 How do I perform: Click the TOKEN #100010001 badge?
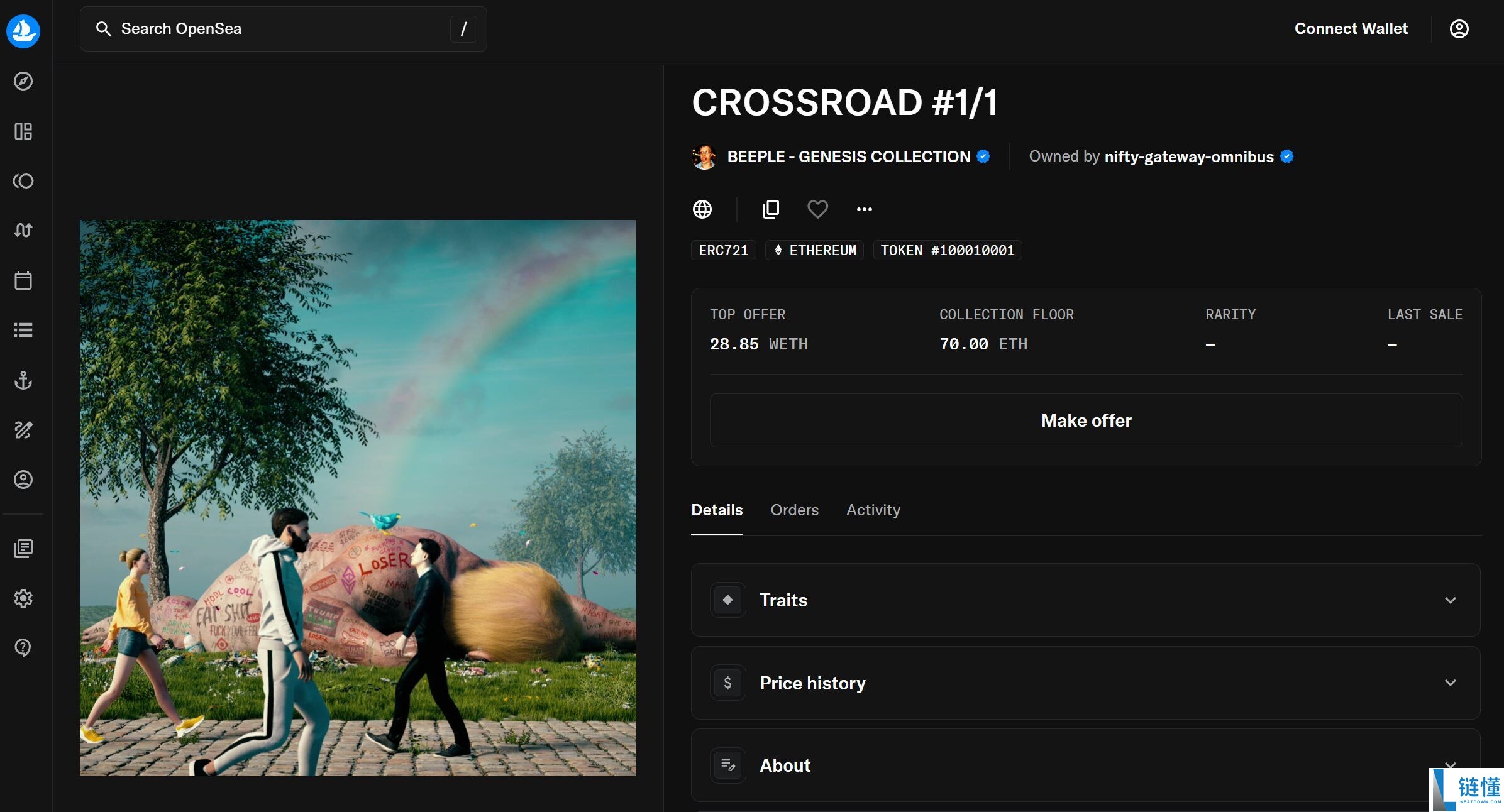coord(948,250)
